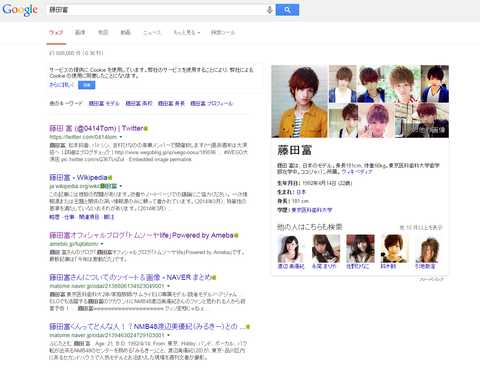Click green marker icon after Ameba blog title

(236, 235)
